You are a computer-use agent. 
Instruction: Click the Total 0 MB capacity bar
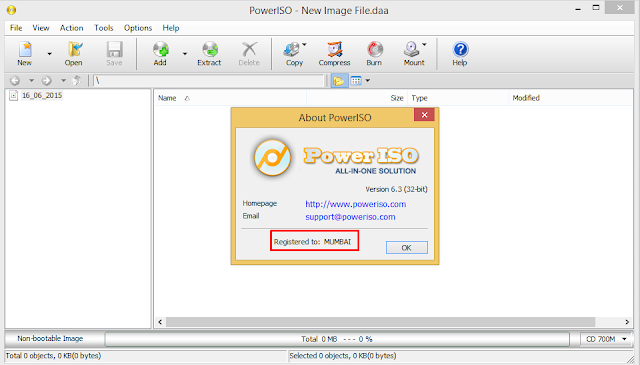(337, 339)
